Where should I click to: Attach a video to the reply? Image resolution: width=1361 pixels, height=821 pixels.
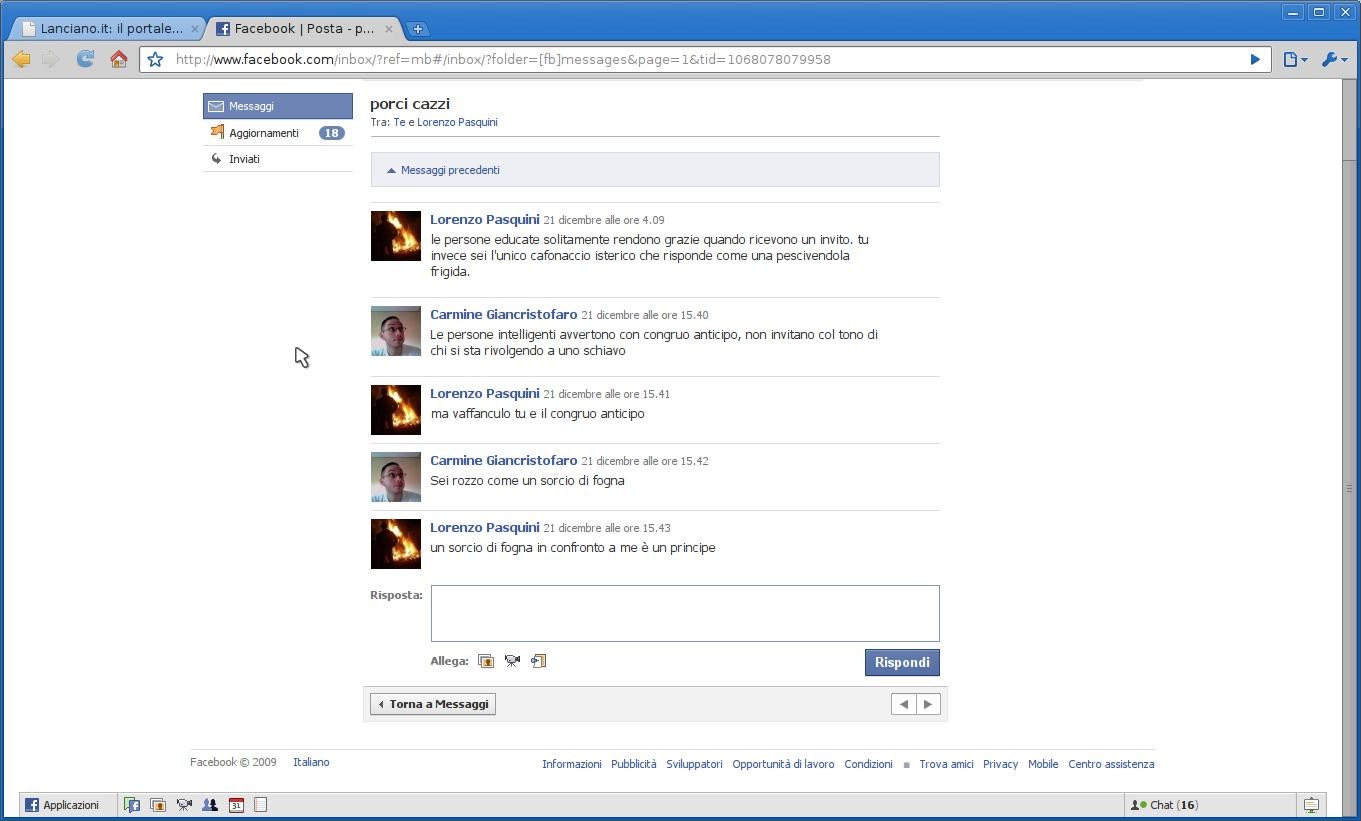tap(512, 661)
